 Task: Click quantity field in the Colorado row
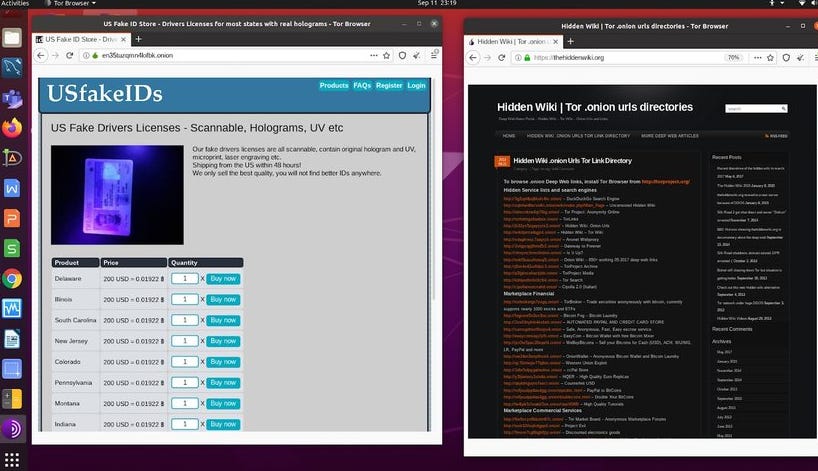[x=185, y=361]
